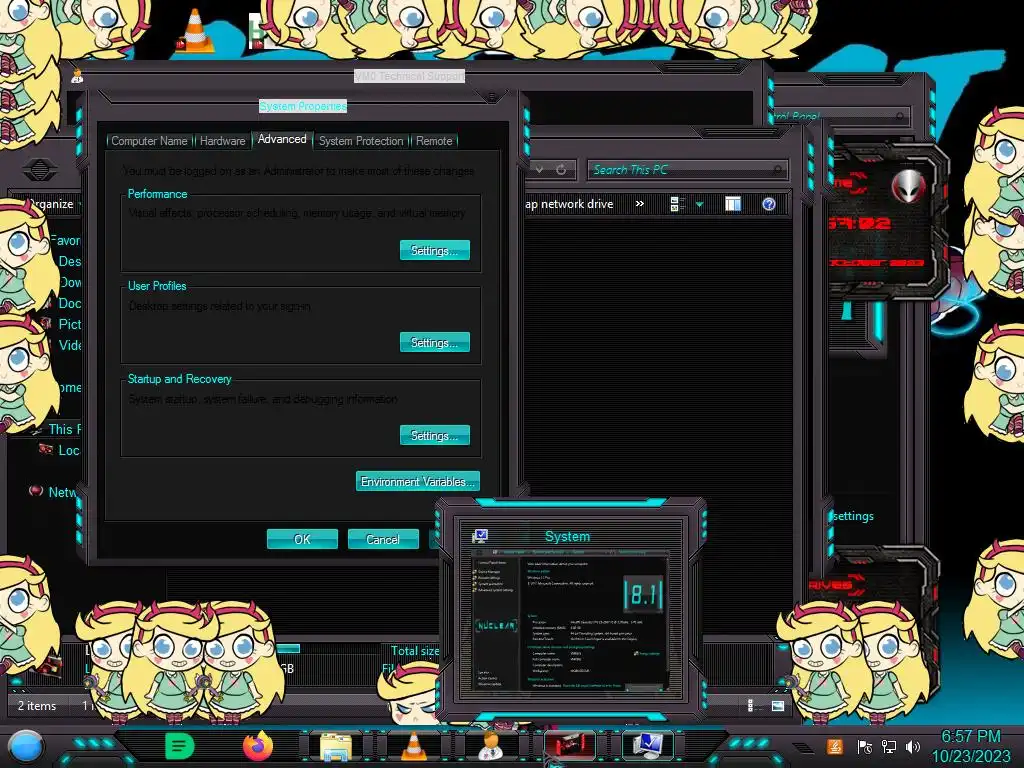Open the taskbar clock showing 6:57 PM

pos(970,746)
